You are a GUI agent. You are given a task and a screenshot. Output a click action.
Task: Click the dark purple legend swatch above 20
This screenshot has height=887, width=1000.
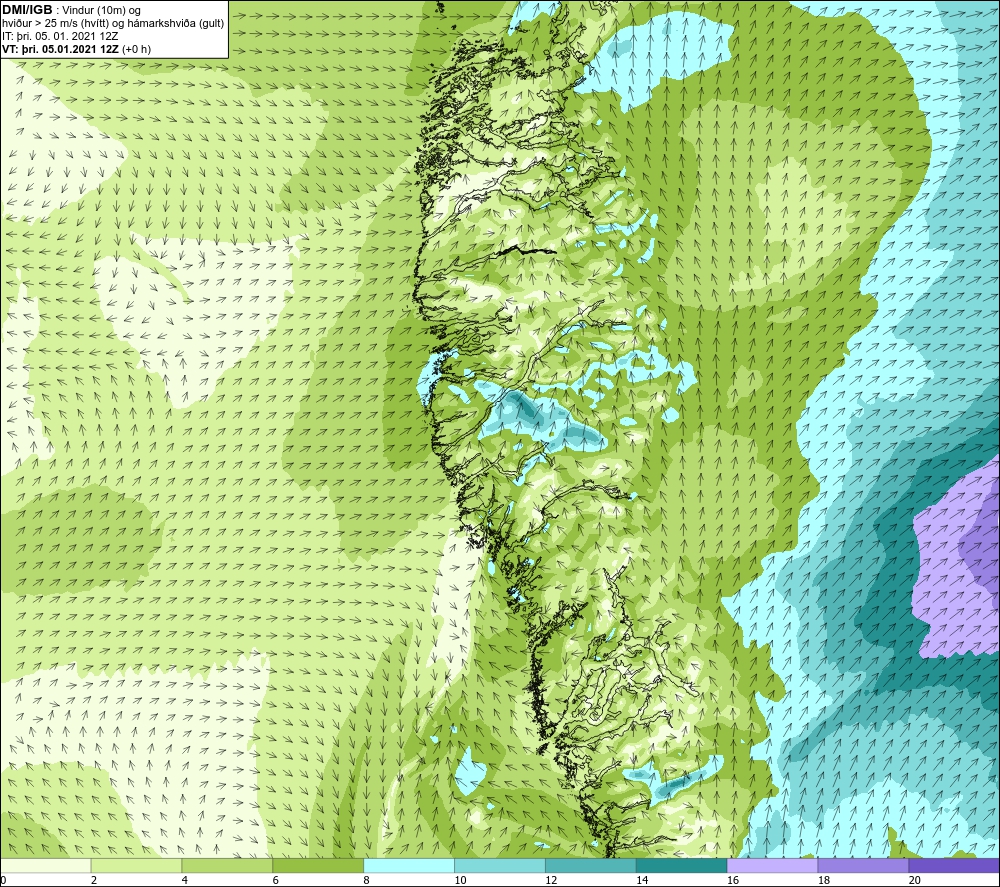954,865
